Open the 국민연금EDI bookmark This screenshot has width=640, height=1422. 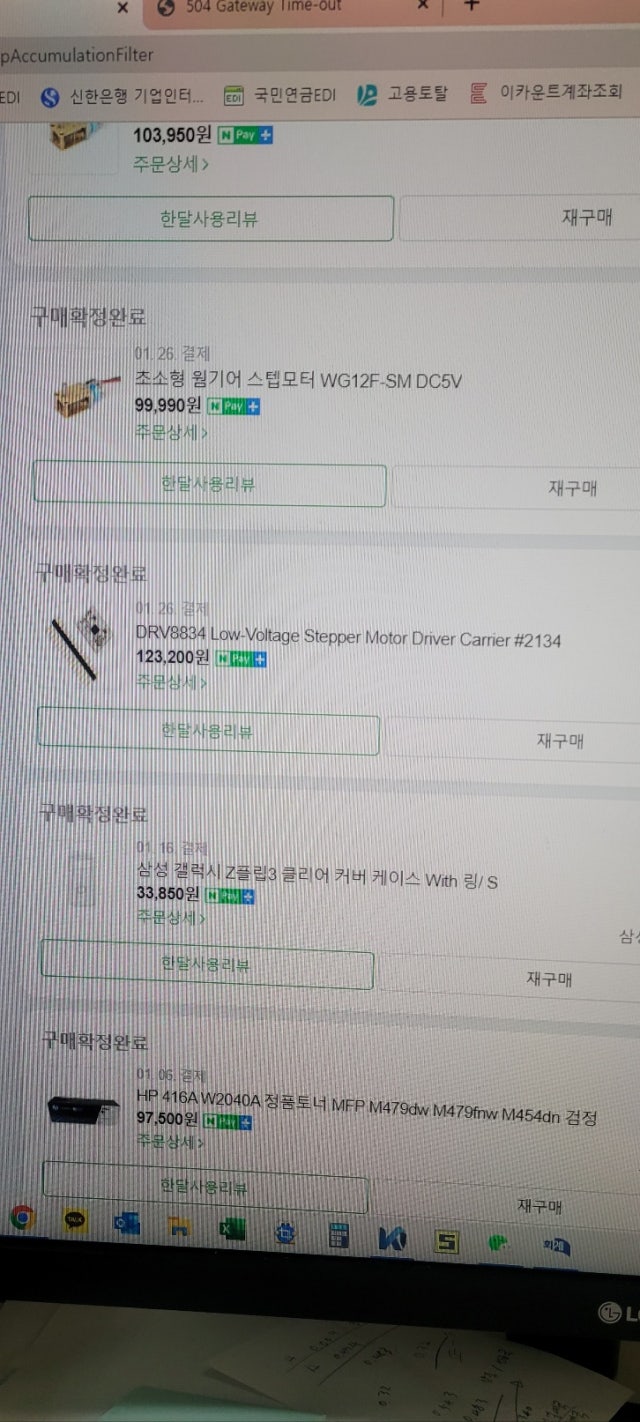(280, 96)
